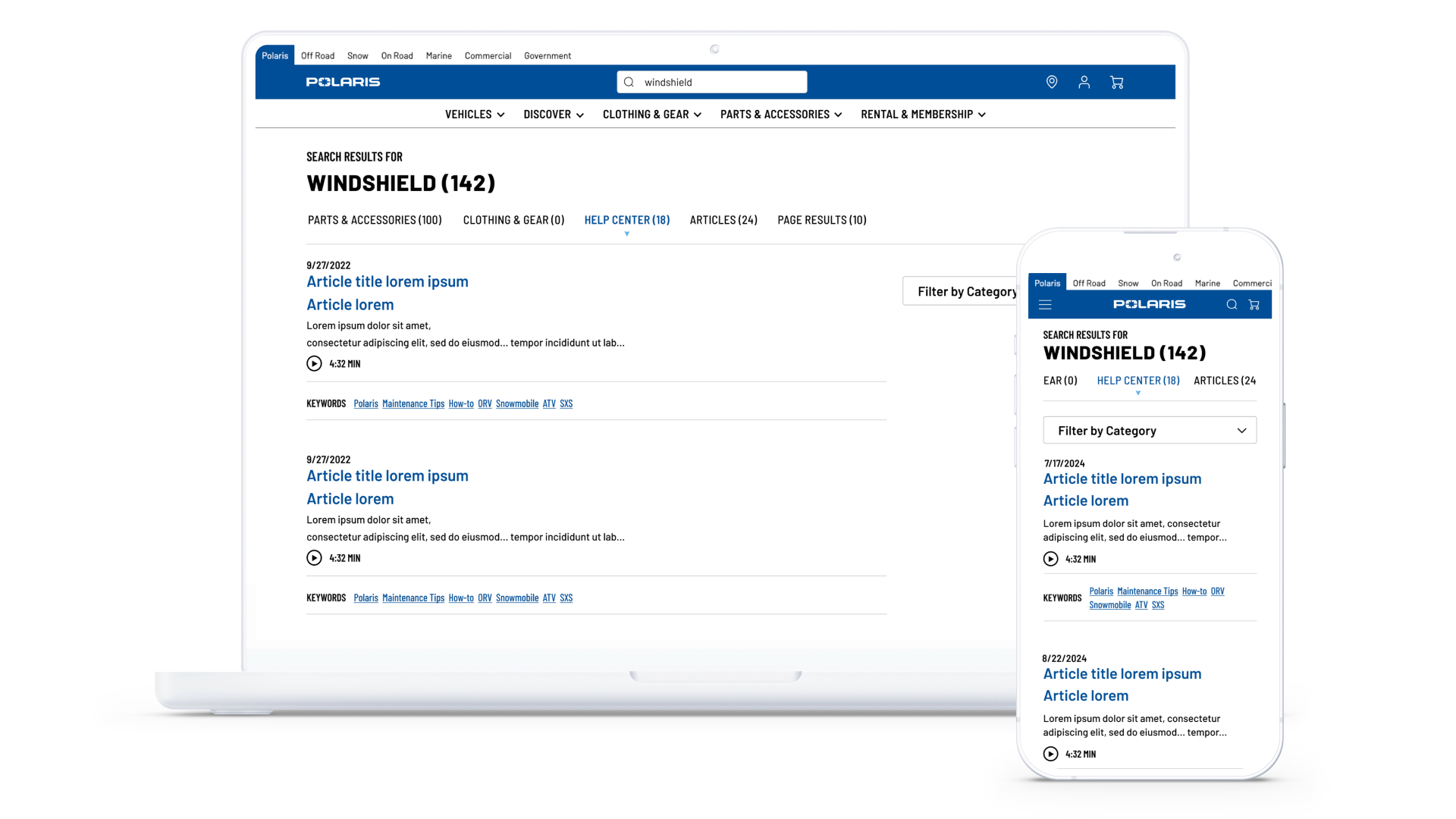Click the mobile hamburger menu icon
This screenshot has width=1456, height=819.
1045,305
